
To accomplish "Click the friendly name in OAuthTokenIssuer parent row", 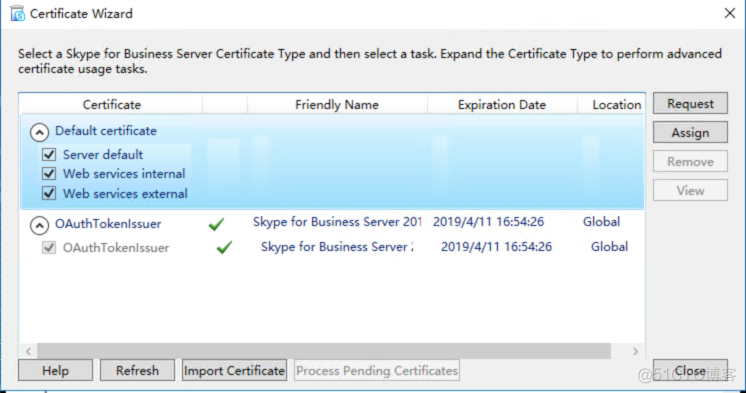I will pyautogui.click(x=337, y=222).
